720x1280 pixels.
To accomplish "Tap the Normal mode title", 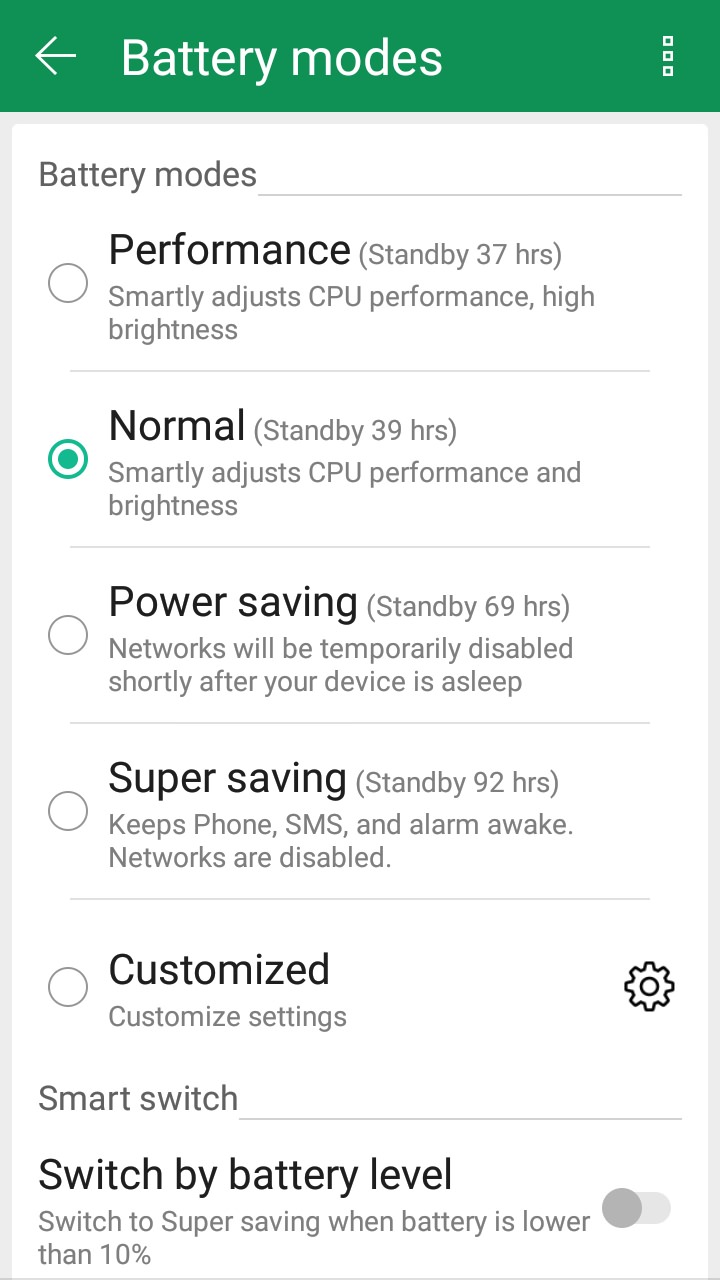I will point(177,426).
